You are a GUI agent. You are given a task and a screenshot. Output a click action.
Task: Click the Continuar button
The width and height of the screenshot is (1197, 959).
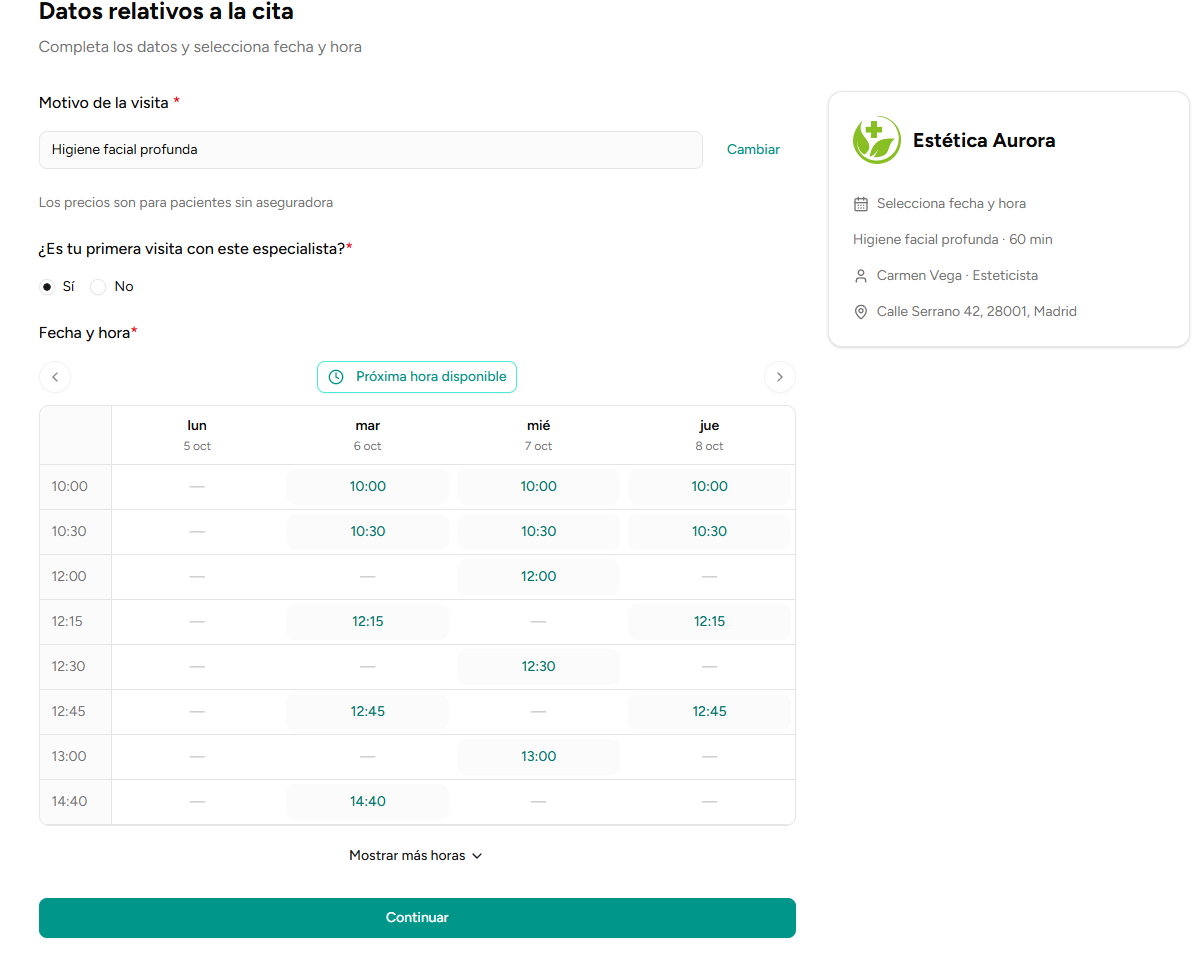[x=418, y=918]
